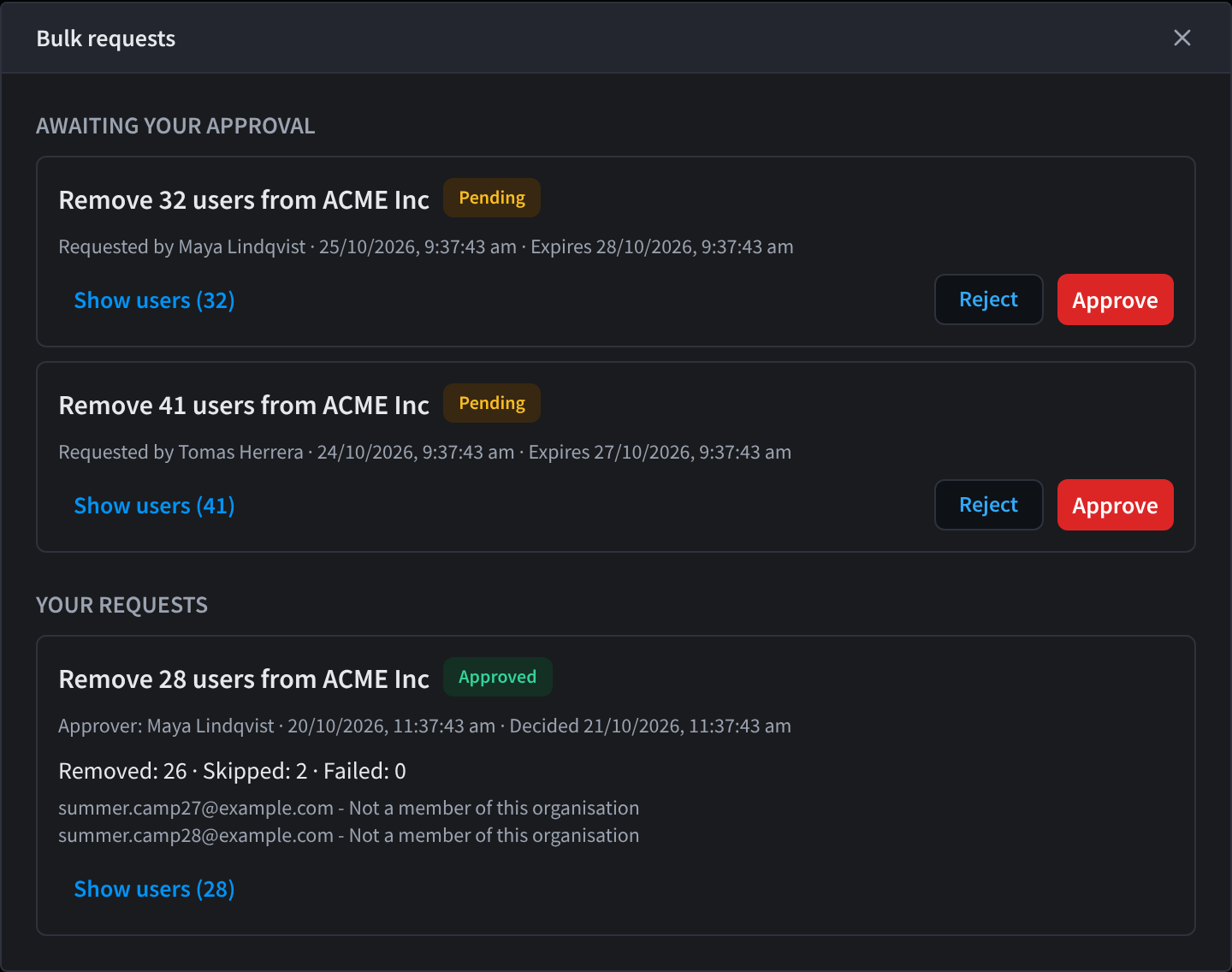This screenshot has height=972, width=1232.
Task: Click the 'Approver: Maya Lindqvist' details line
Action: [x=424, y=726]
